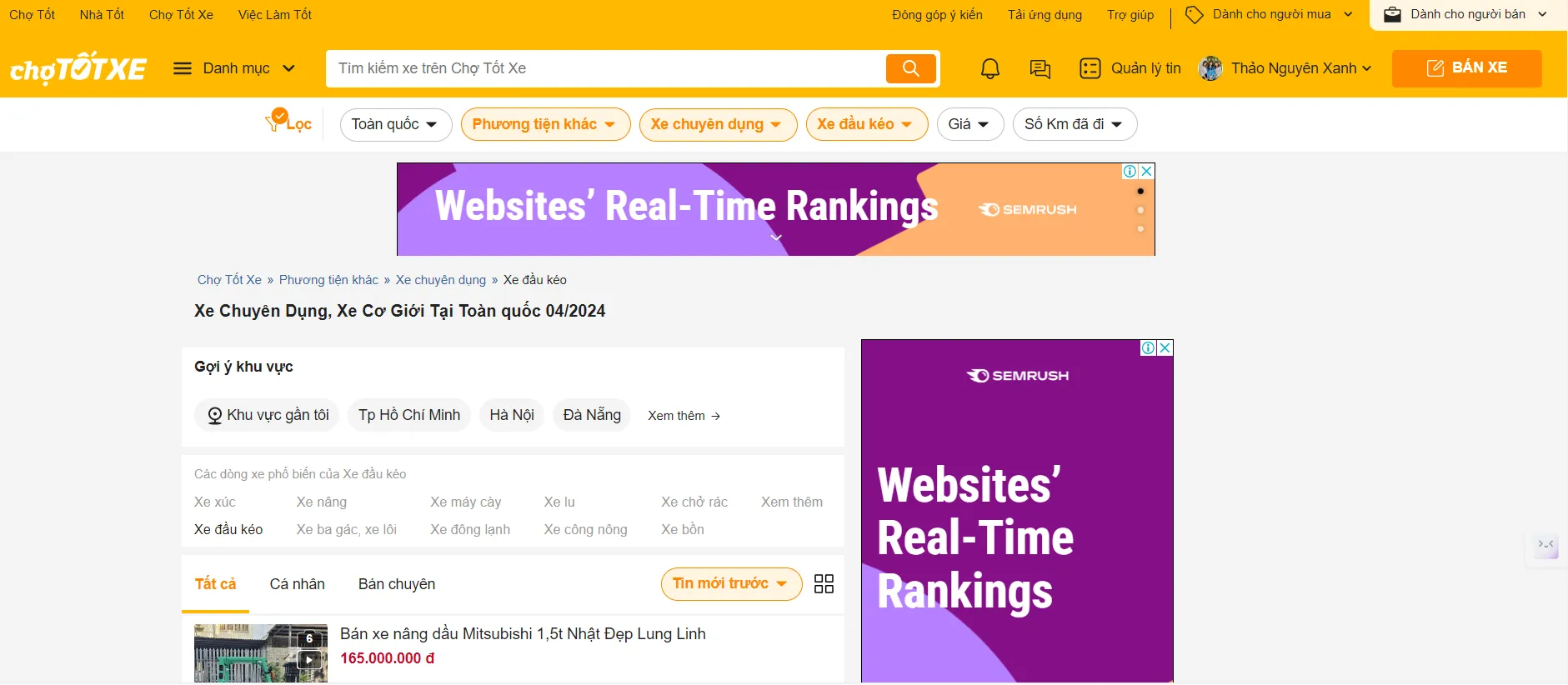This screenshot has height=685, width=1568.
Task: Open listing title Bán xe nâng dầu Mitsubishi
Action: click(523, 633)
